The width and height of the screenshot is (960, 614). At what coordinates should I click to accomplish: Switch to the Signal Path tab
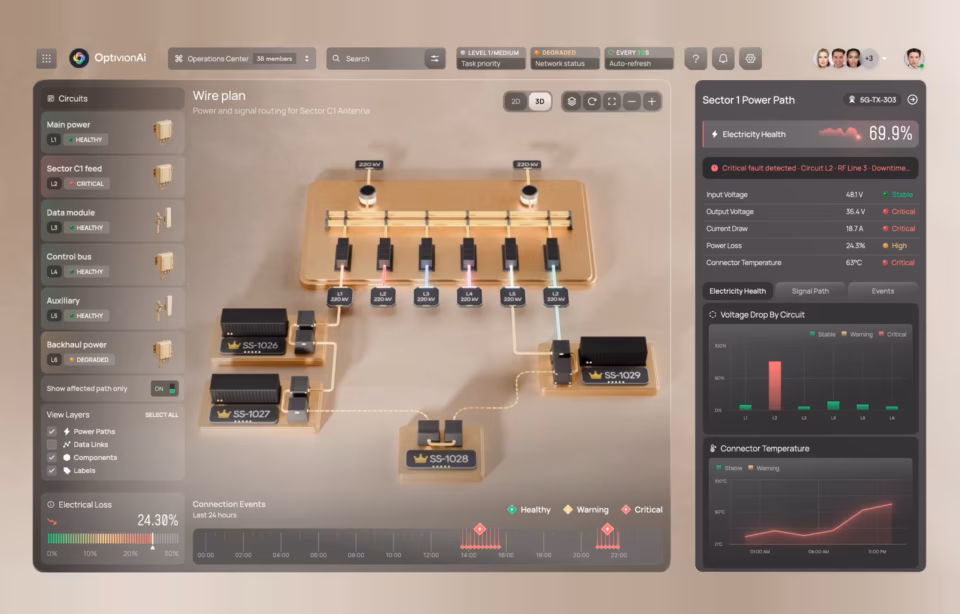810,291
